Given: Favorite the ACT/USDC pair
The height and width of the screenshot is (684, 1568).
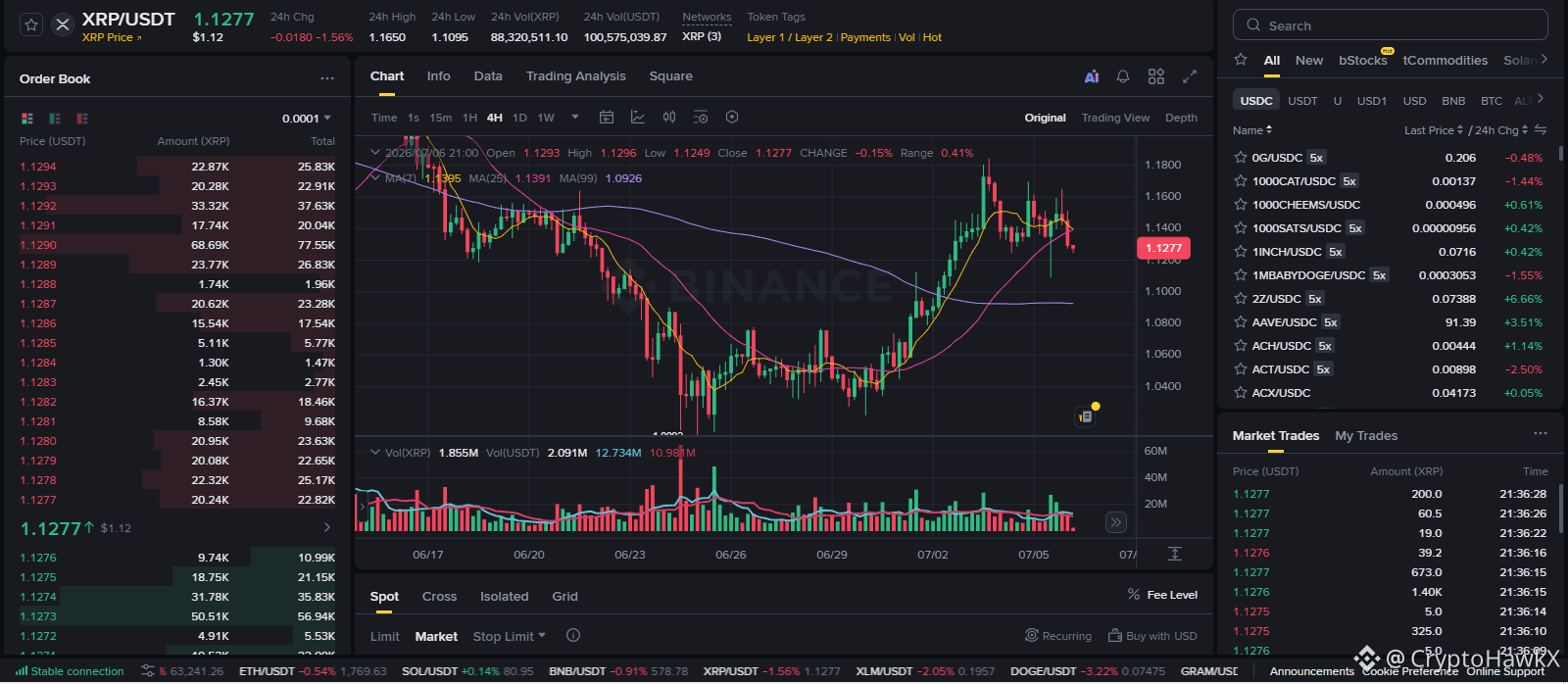Looking at the screenshot, I should pos(1241,368).
